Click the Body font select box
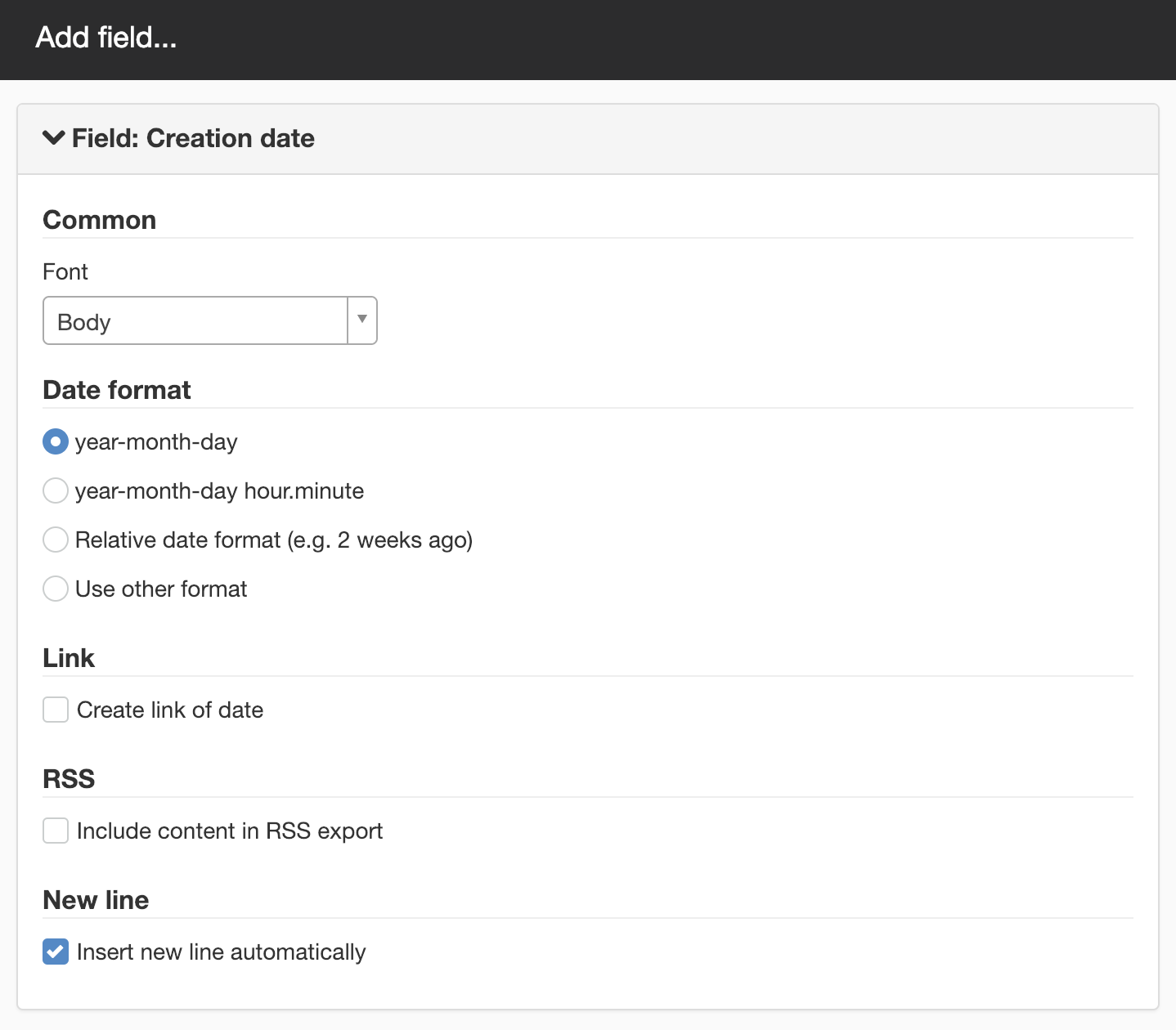 click(209, 320)
